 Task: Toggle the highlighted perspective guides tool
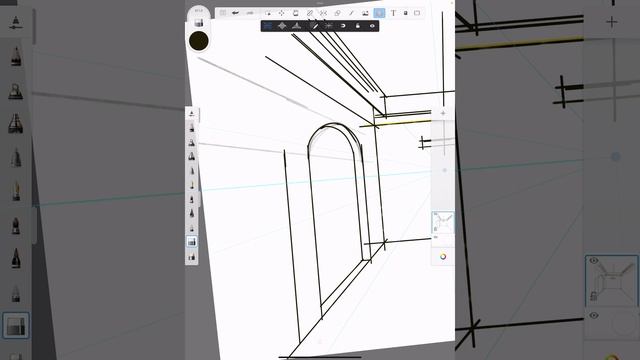coord(379,13)
